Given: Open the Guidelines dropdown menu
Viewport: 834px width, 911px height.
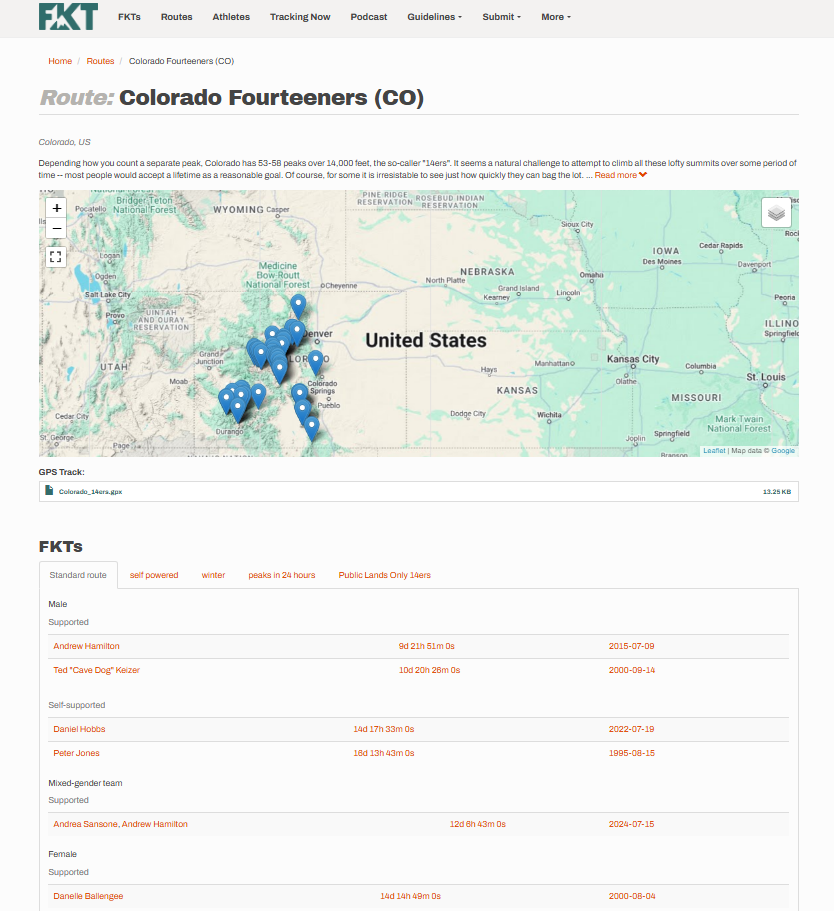Looking at the screenshot, I should coord(435,17).
